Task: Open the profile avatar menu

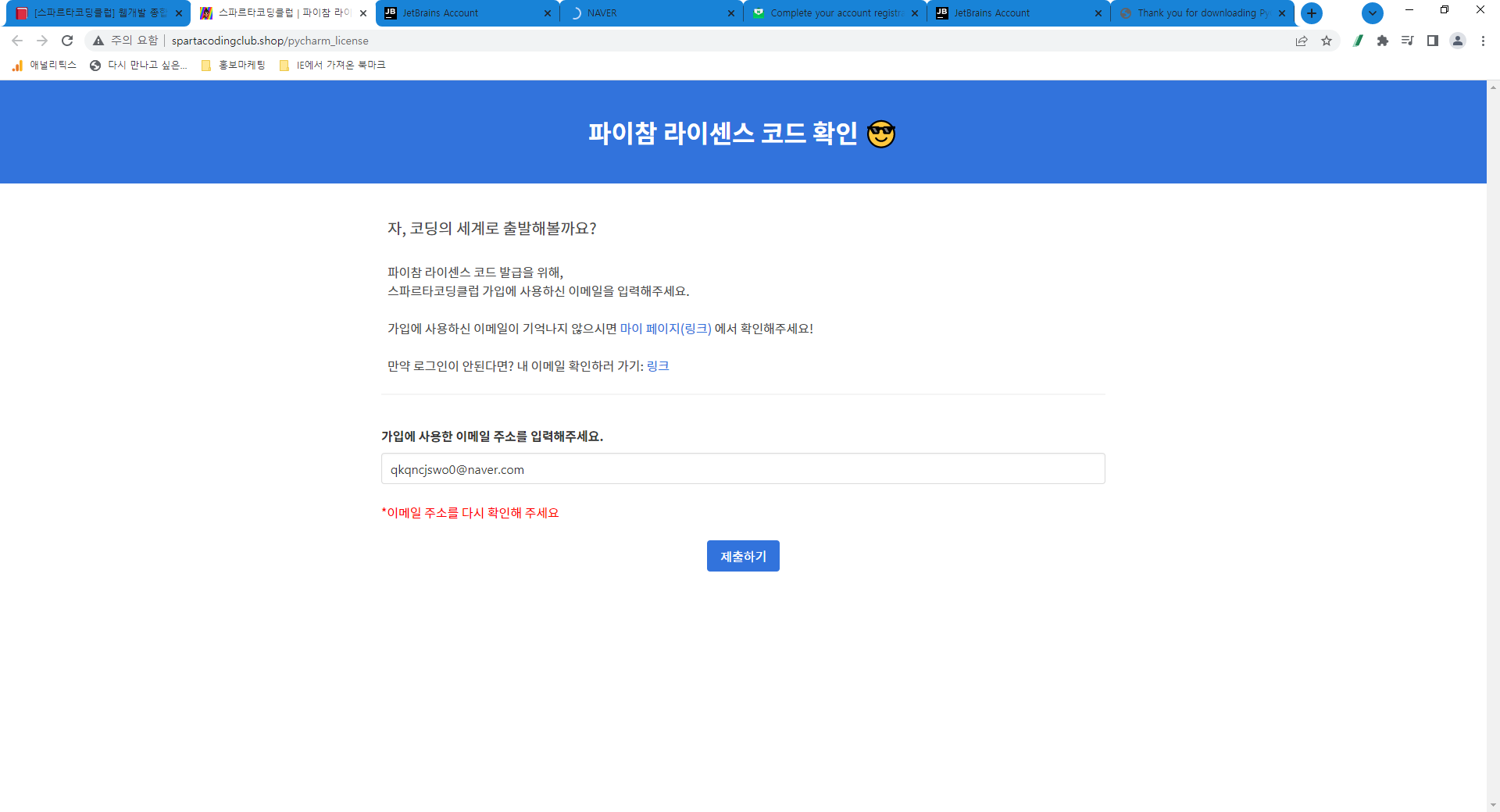Action: click(x=1458, y=41)
